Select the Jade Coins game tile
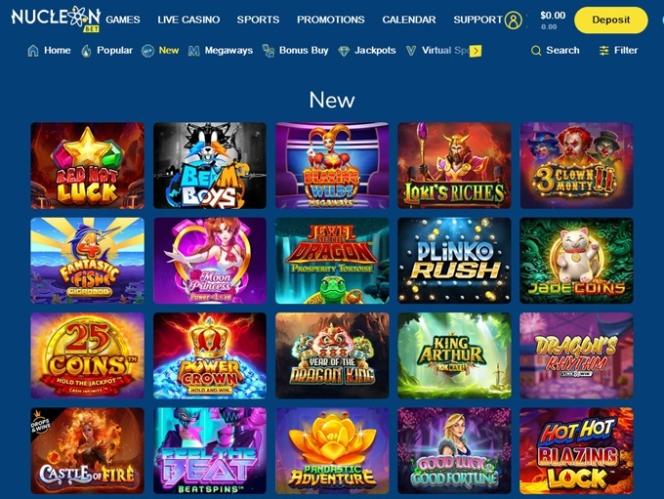This screenshot has width=664, height=499. (x=576, y=261)
